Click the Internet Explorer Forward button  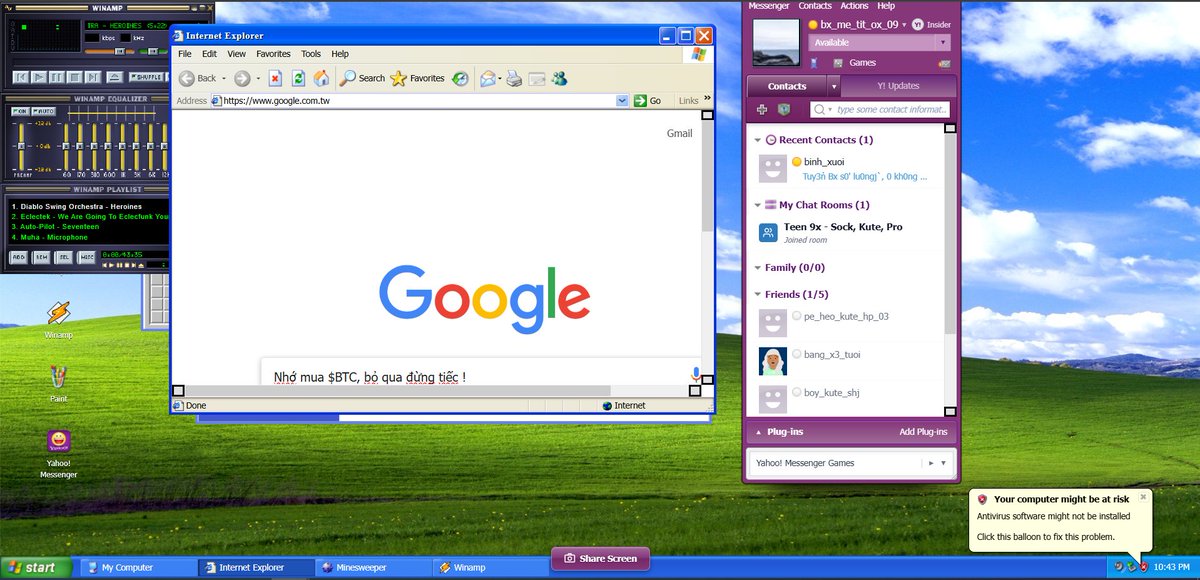coord(242,78)
